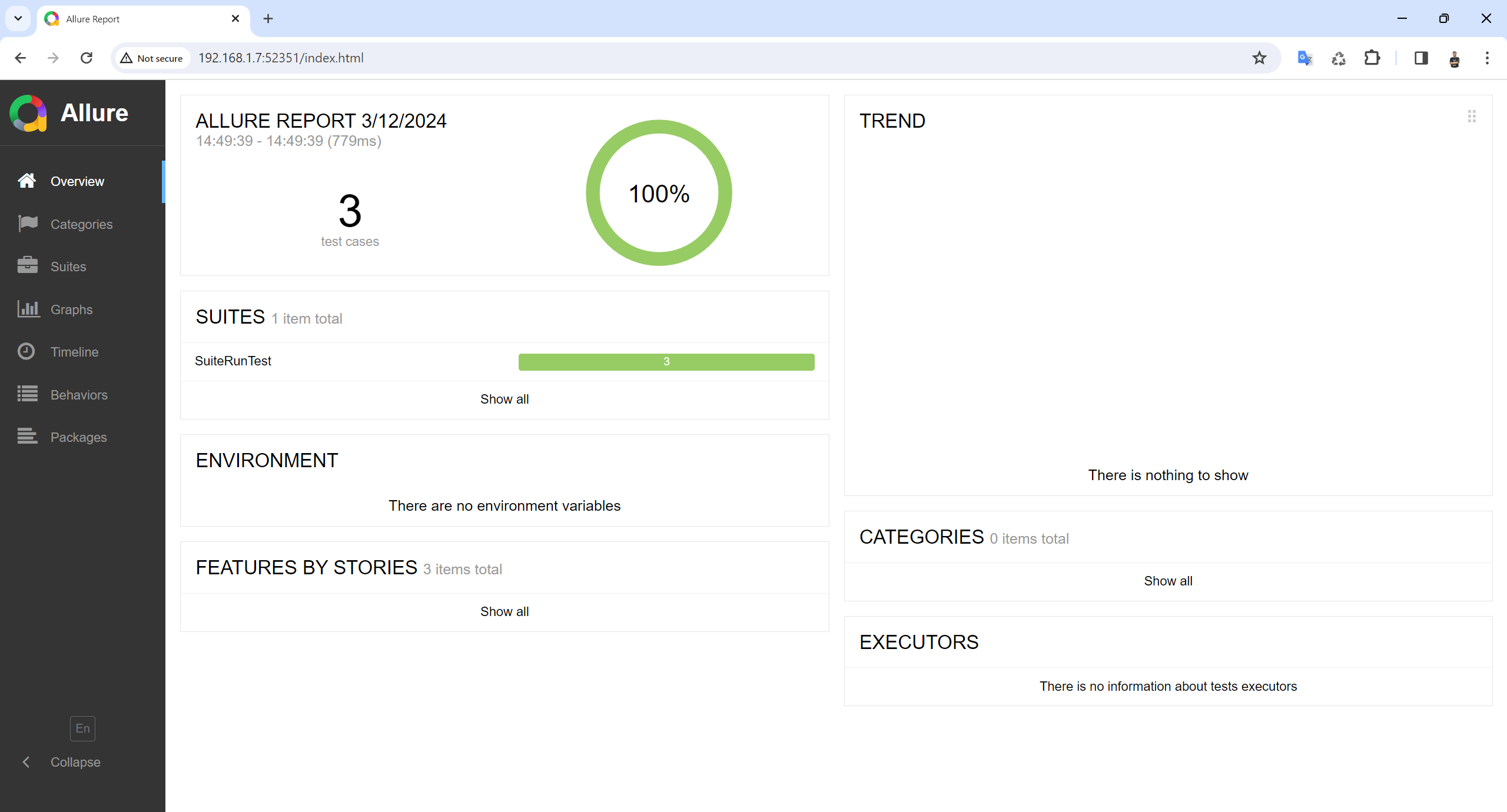1507x812 pixels.
Task: Open the Categories section
Action: (82, 224)
